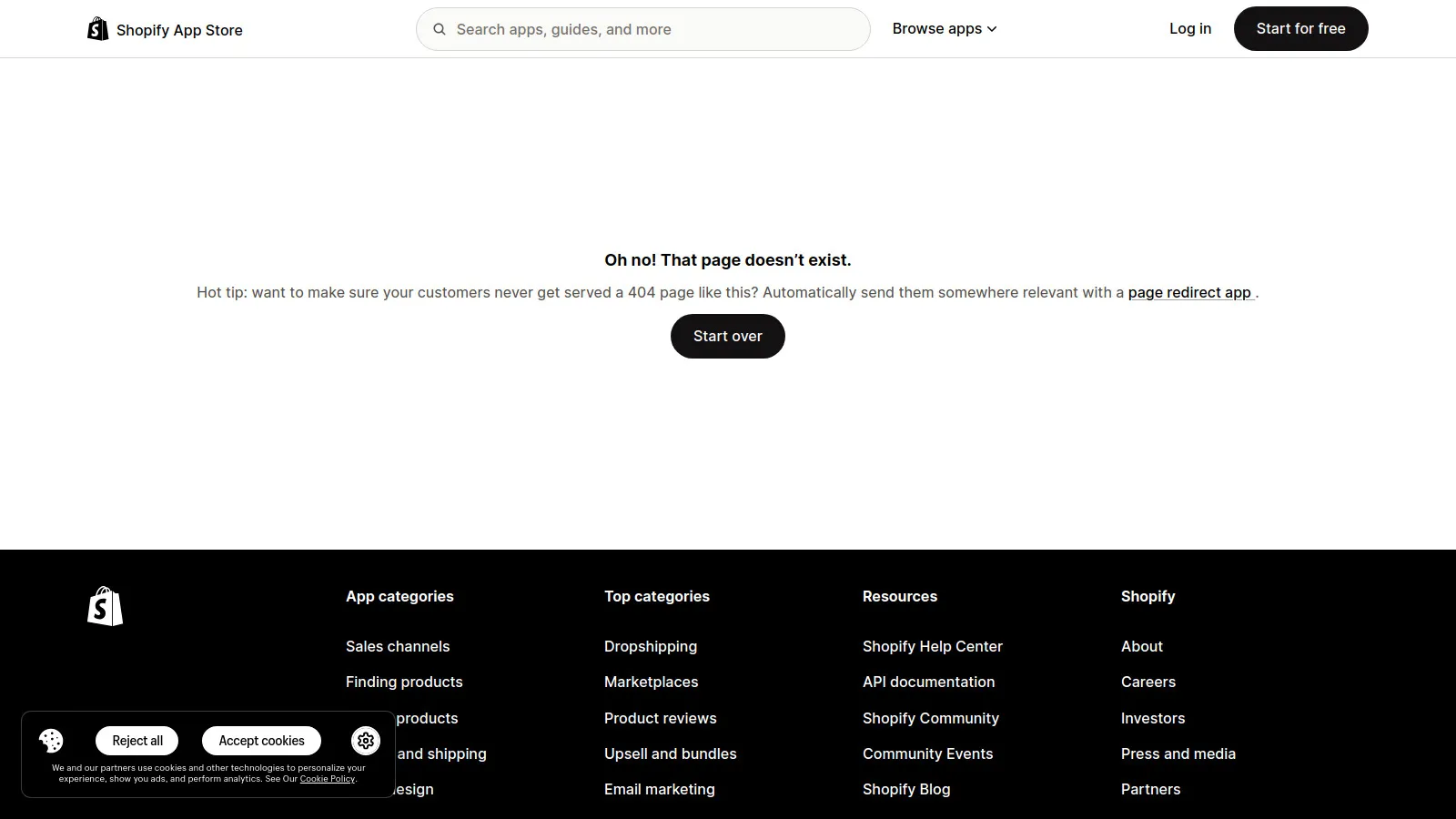Click the Shopify logo in the footer

(105, 606)
